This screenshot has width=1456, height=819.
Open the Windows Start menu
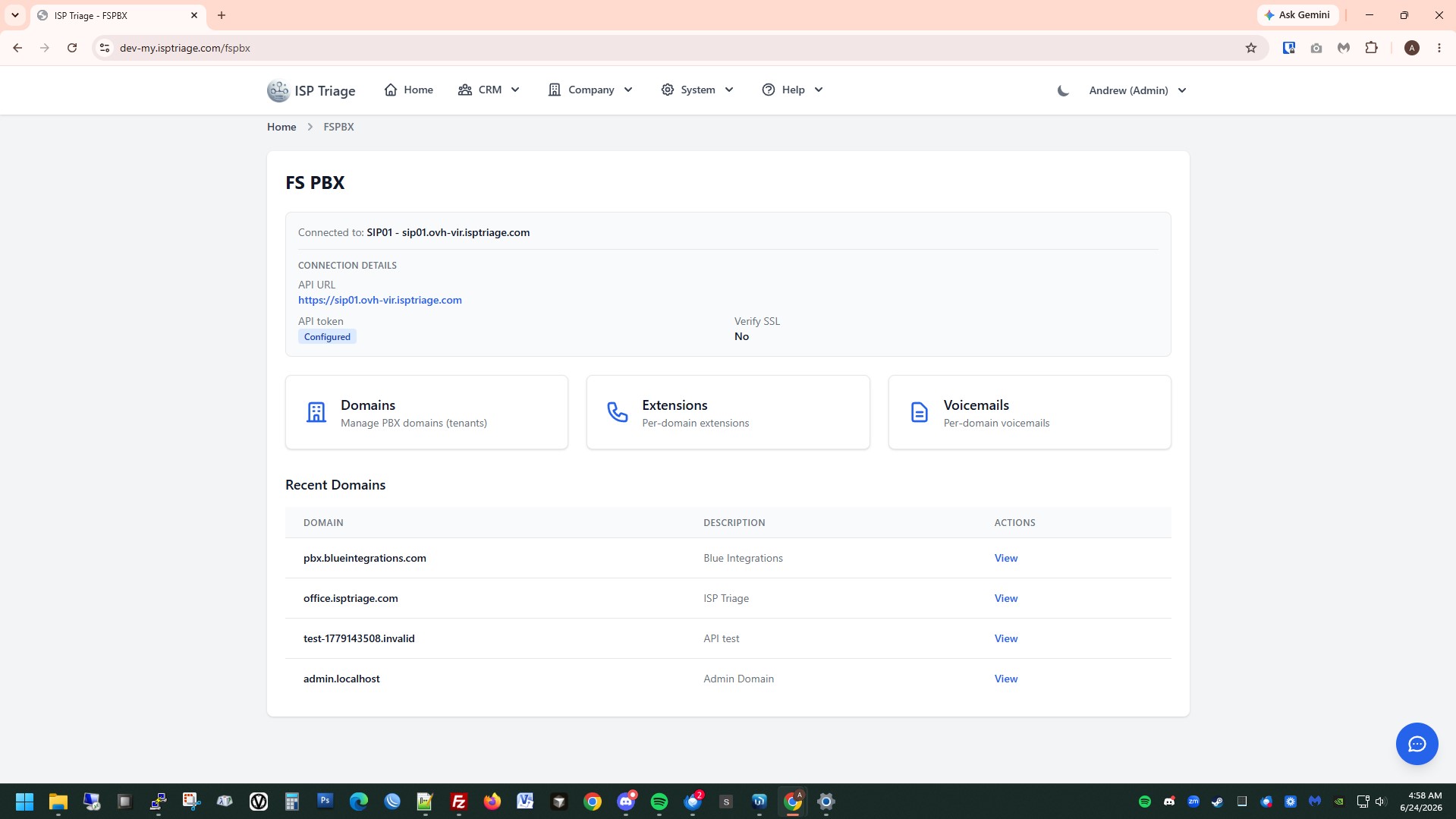[x=24, y=802]
